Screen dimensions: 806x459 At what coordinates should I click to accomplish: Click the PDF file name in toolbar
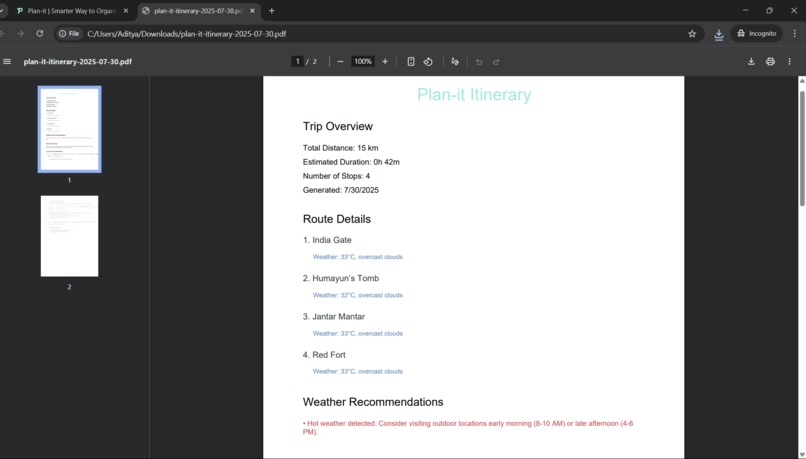(x=78, y=62)
